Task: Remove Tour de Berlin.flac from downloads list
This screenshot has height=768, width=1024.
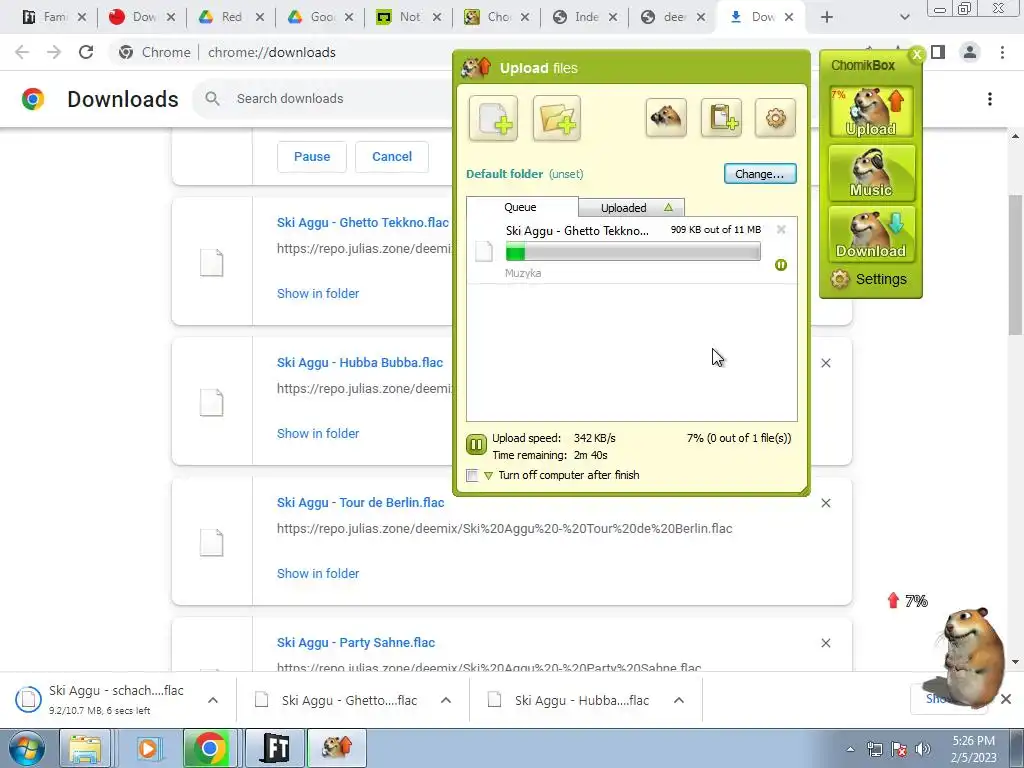Action: tap(825, 503)
